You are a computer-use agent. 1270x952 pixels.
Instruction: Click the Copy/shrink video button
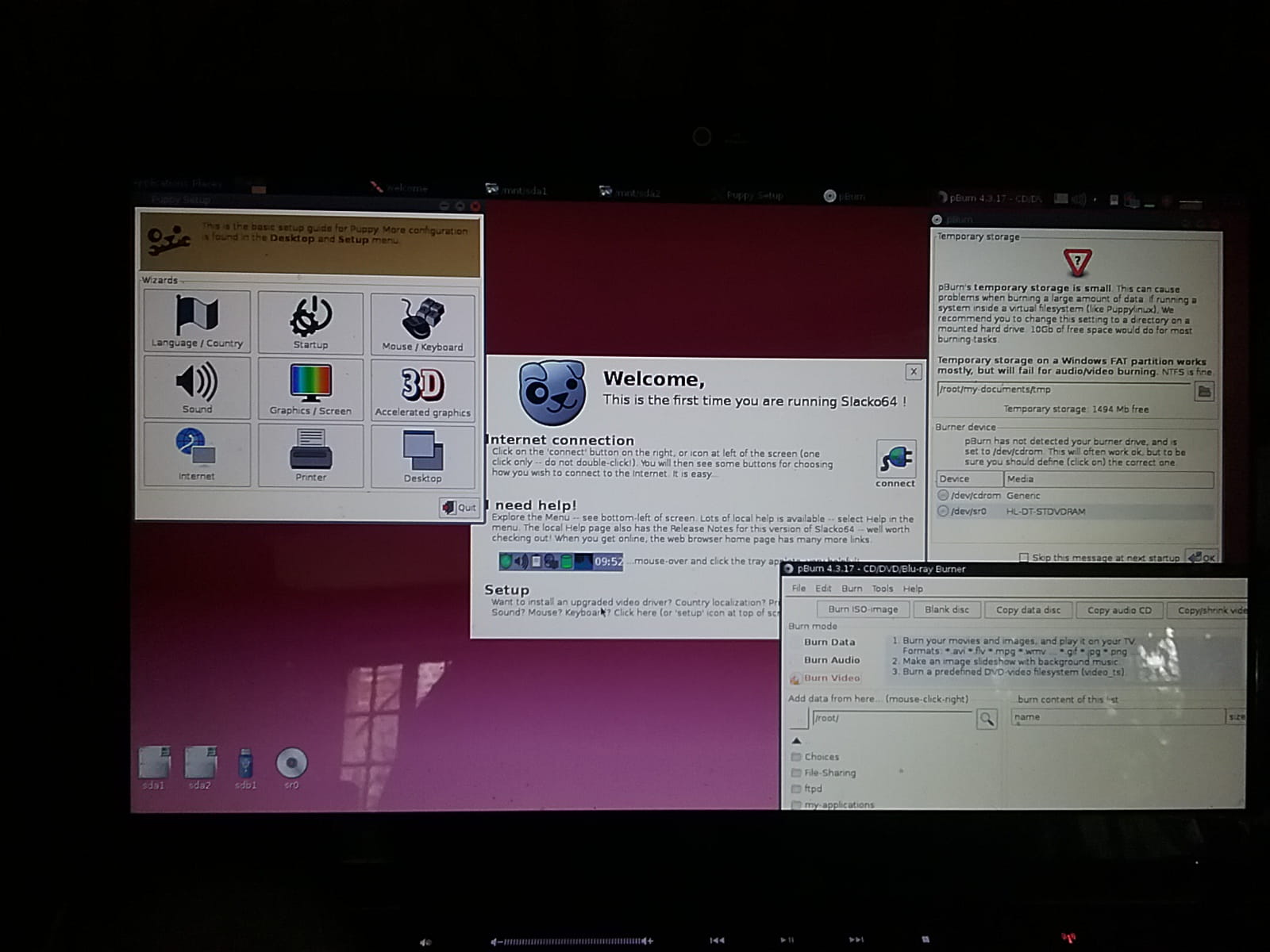1208,610
